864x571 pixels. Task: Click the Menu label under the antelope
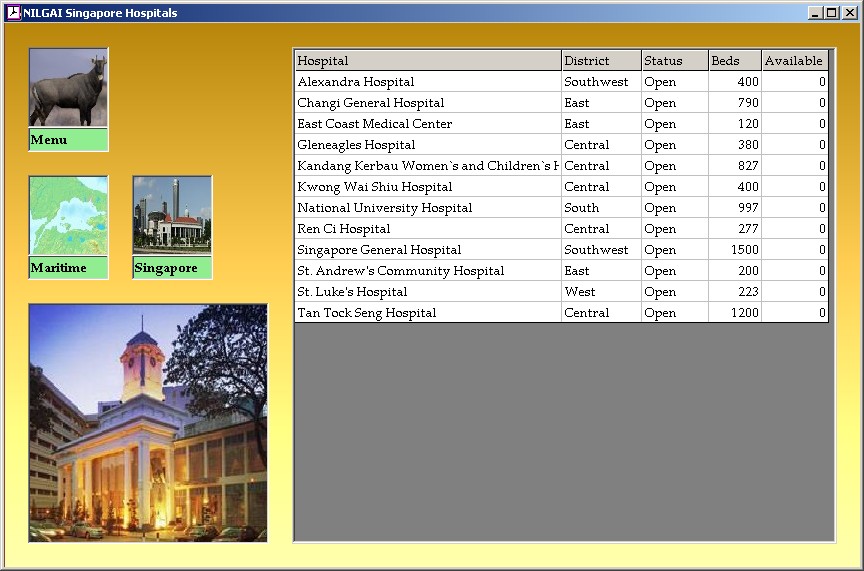click(68, 140)
